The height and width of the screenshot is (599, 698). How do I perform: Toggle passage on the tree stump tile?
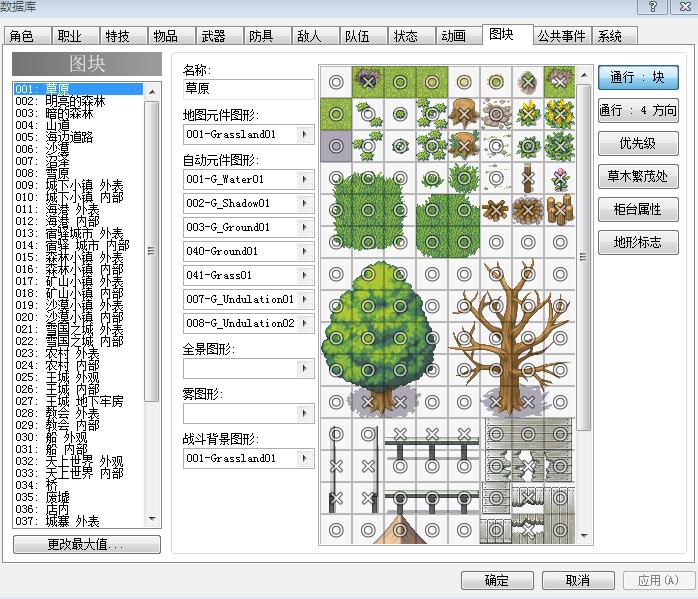[x=464, y=114]
